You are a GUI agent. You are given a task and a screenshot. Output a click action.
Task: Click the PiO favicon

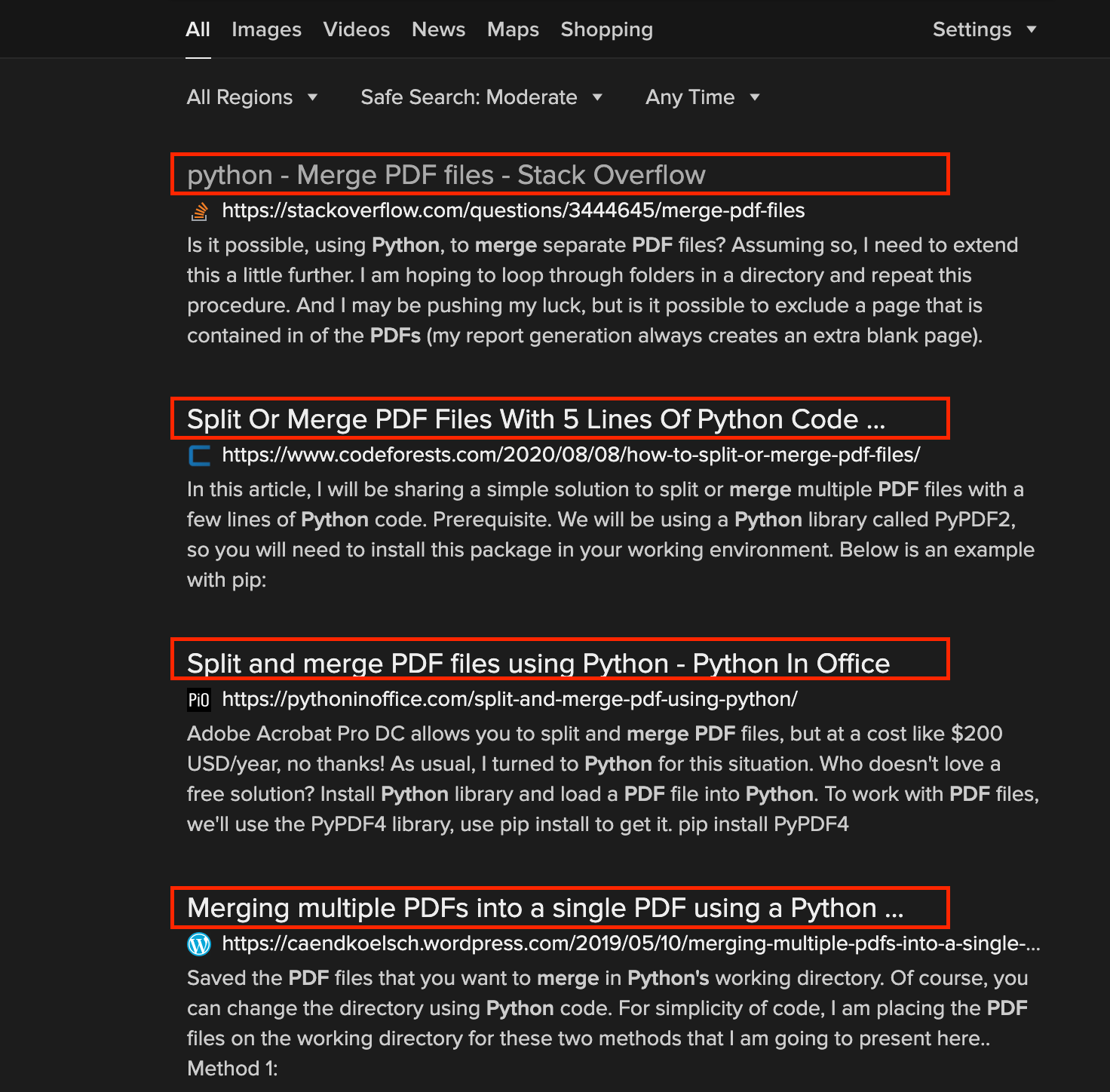[199, 700]
